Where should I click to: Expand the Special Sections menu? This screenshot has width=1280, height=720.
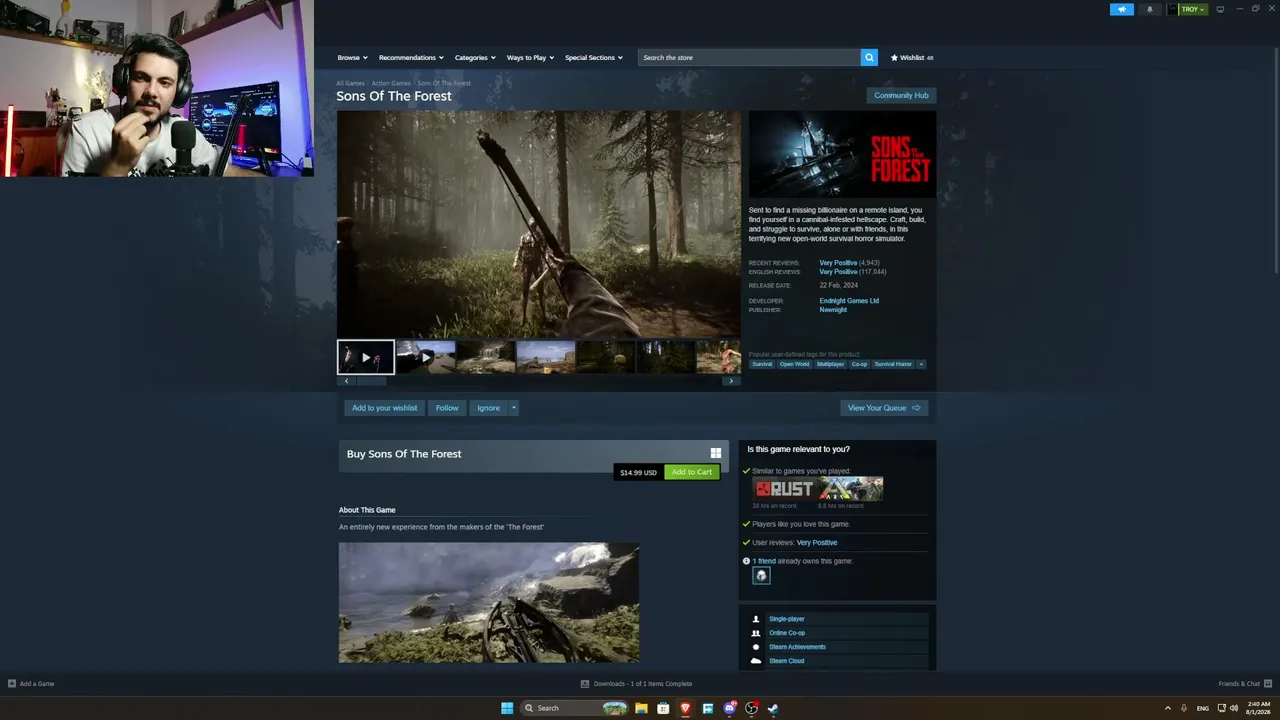(x=593, y=58)
